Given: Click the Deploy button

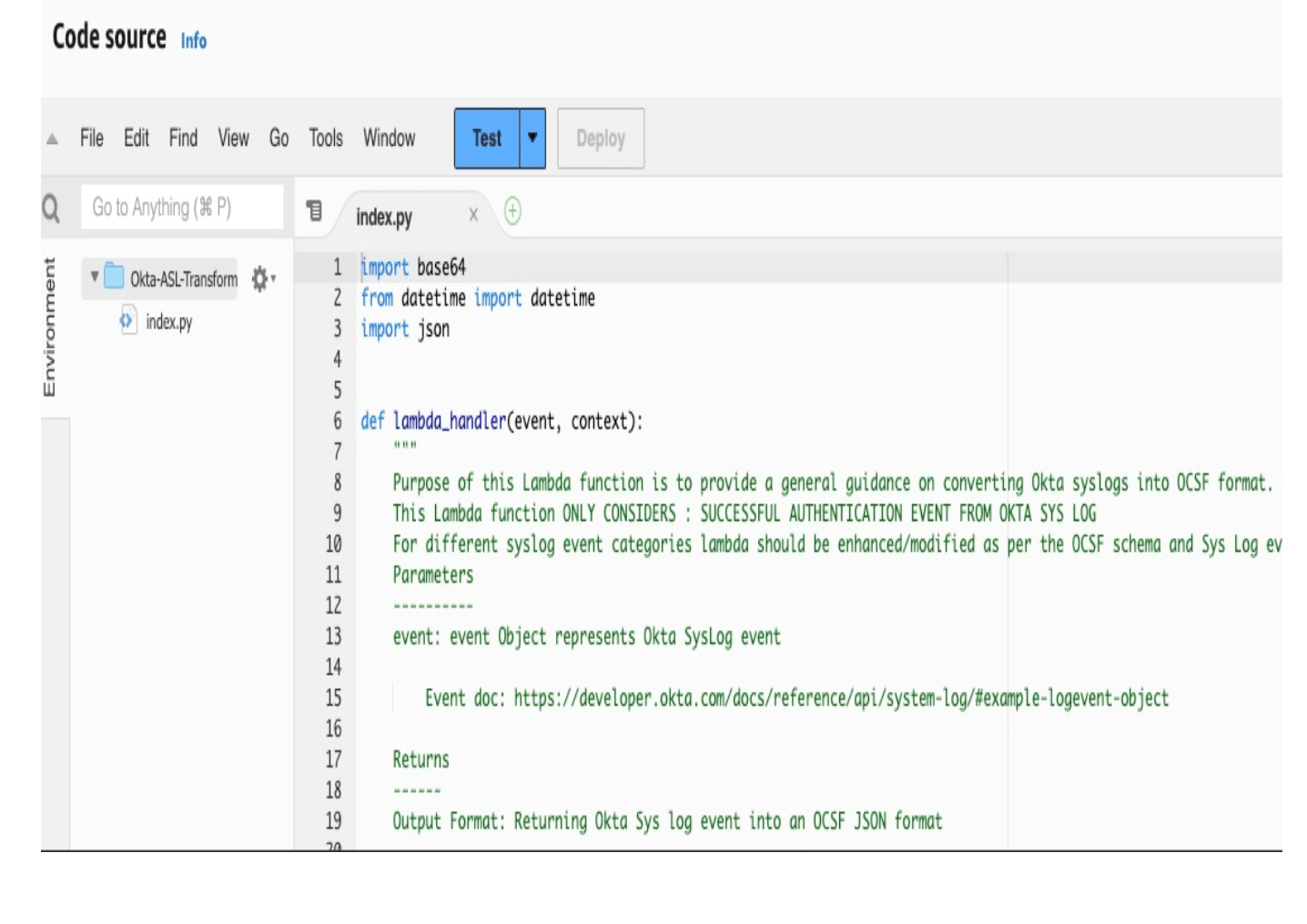Looking at the screenshot, I should 601,138.
